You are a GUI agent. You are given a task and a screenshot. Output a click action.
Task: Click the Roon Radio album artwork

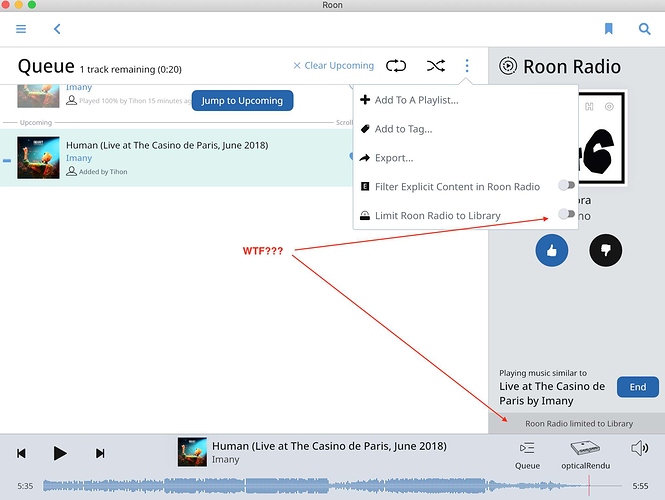[603, 137]
